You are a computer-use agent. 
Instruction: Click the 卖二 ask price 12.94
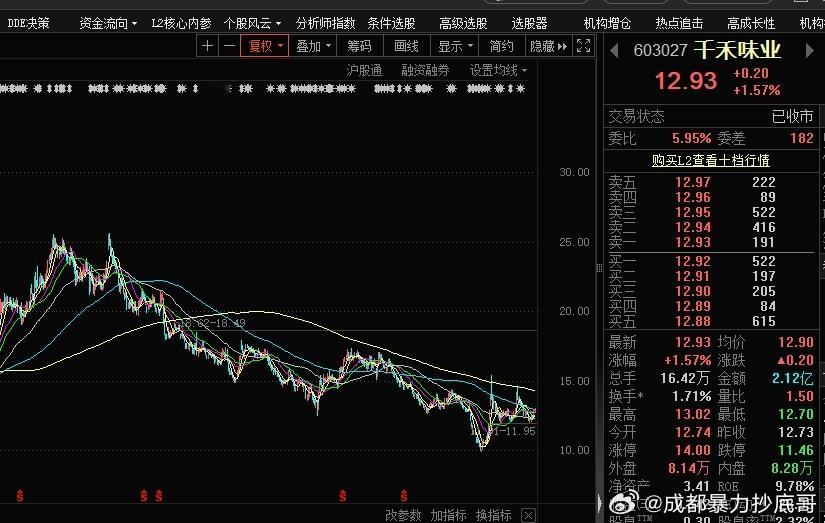click(693, 227)
